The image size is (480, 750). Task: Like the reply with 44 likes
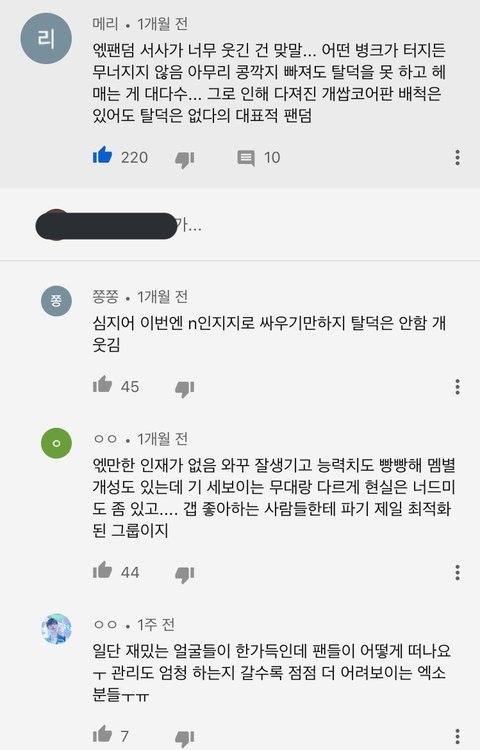tap(102, 570)
